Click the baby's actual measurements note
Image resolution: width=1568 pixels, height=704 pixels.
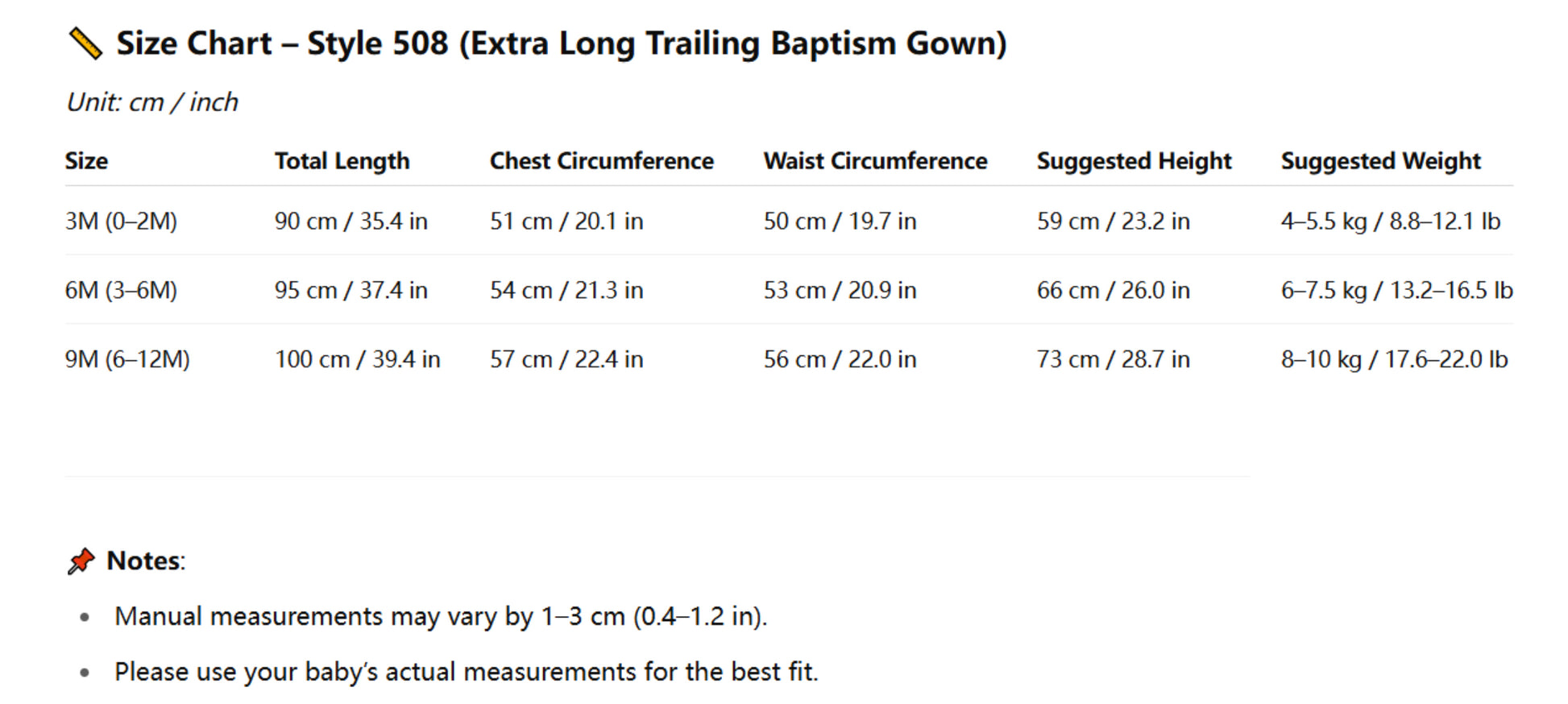[x=466, y=672]
